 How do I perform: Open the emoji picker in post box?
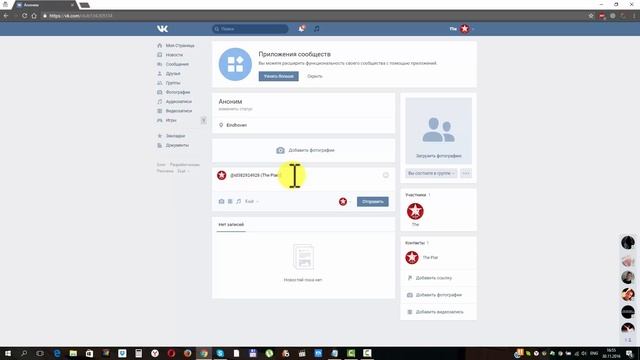pyautogui.click(x=385, y=175)
